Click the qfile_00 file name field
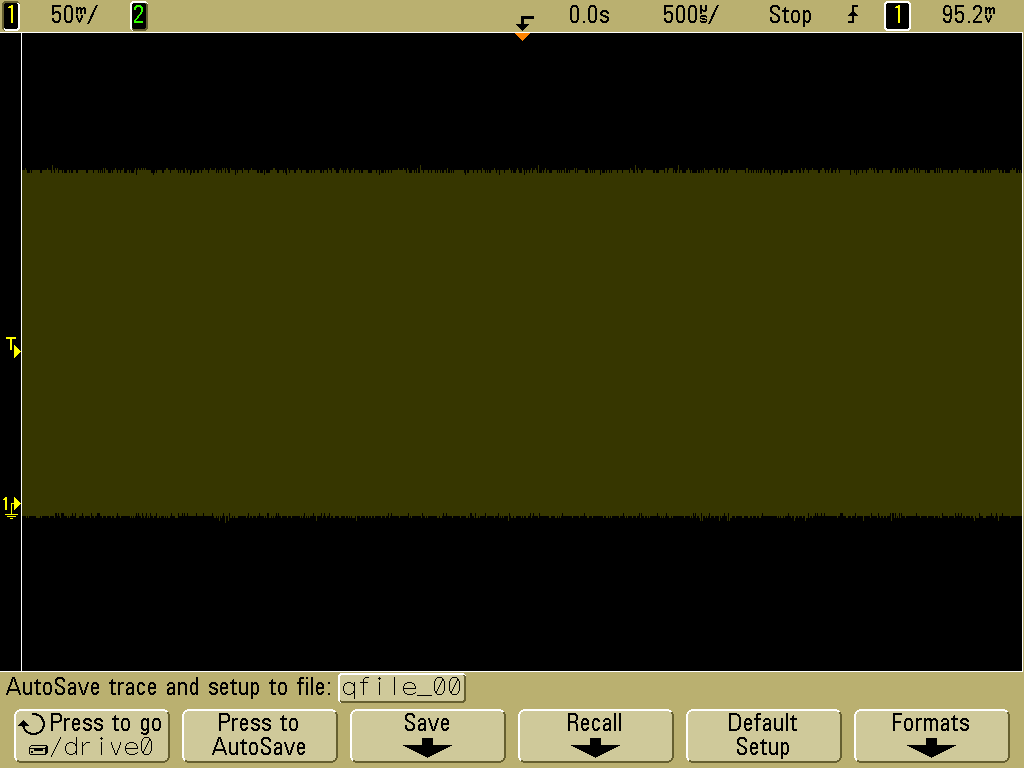 [x=402, y=688]
